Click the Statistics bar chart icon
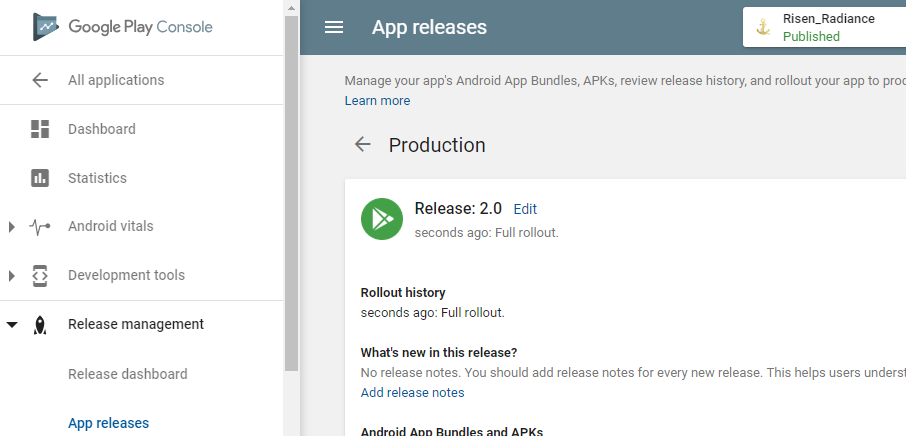Screen dimensions: 906x436 click(x=40, y=178)
